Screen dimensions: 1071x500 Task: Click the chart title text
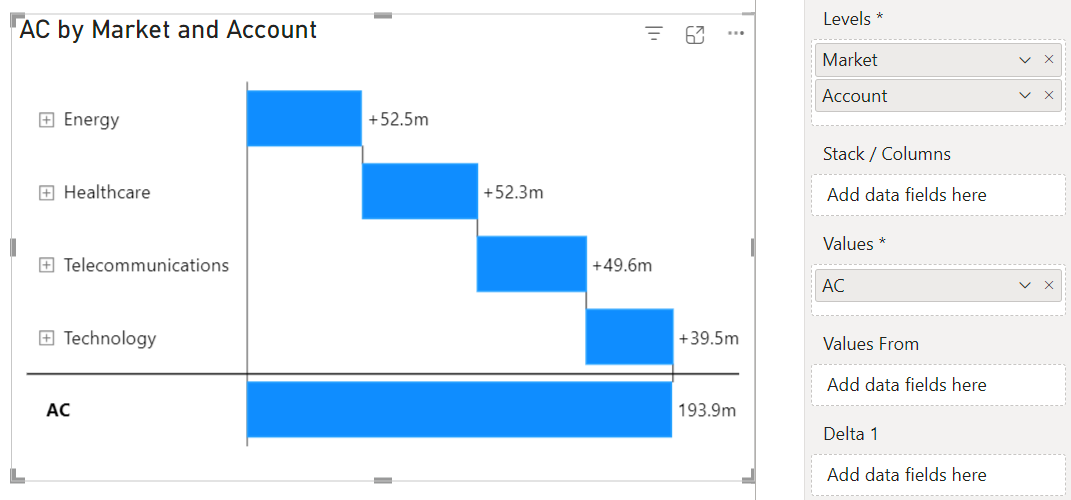point(168,30)
